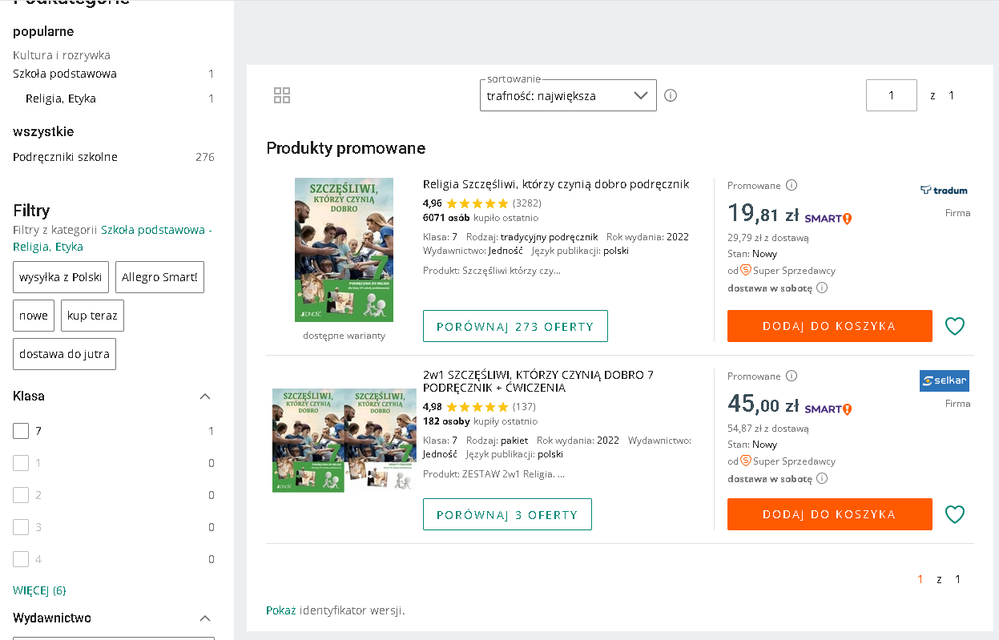The width and height of the screenshot is (999, 640).
Task: Select 'Podręczniki szkolne' category
Action: tap(65, 157)
